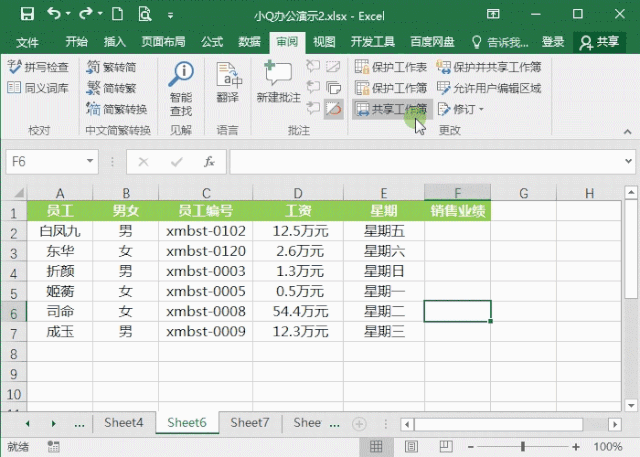This screenshot has width=640, height=457.
Task: Switch to the 页面布局 tab
Action: [x=163, y=42]
